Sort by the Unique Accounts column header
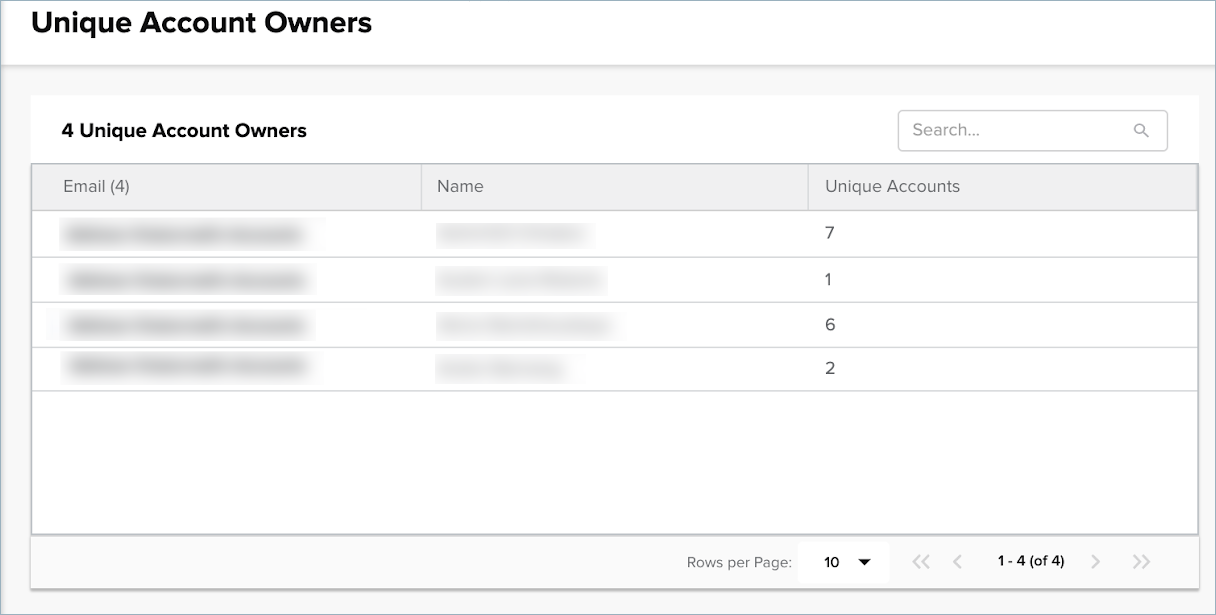Screen dimensions: 1216x615 (1002, 187)
